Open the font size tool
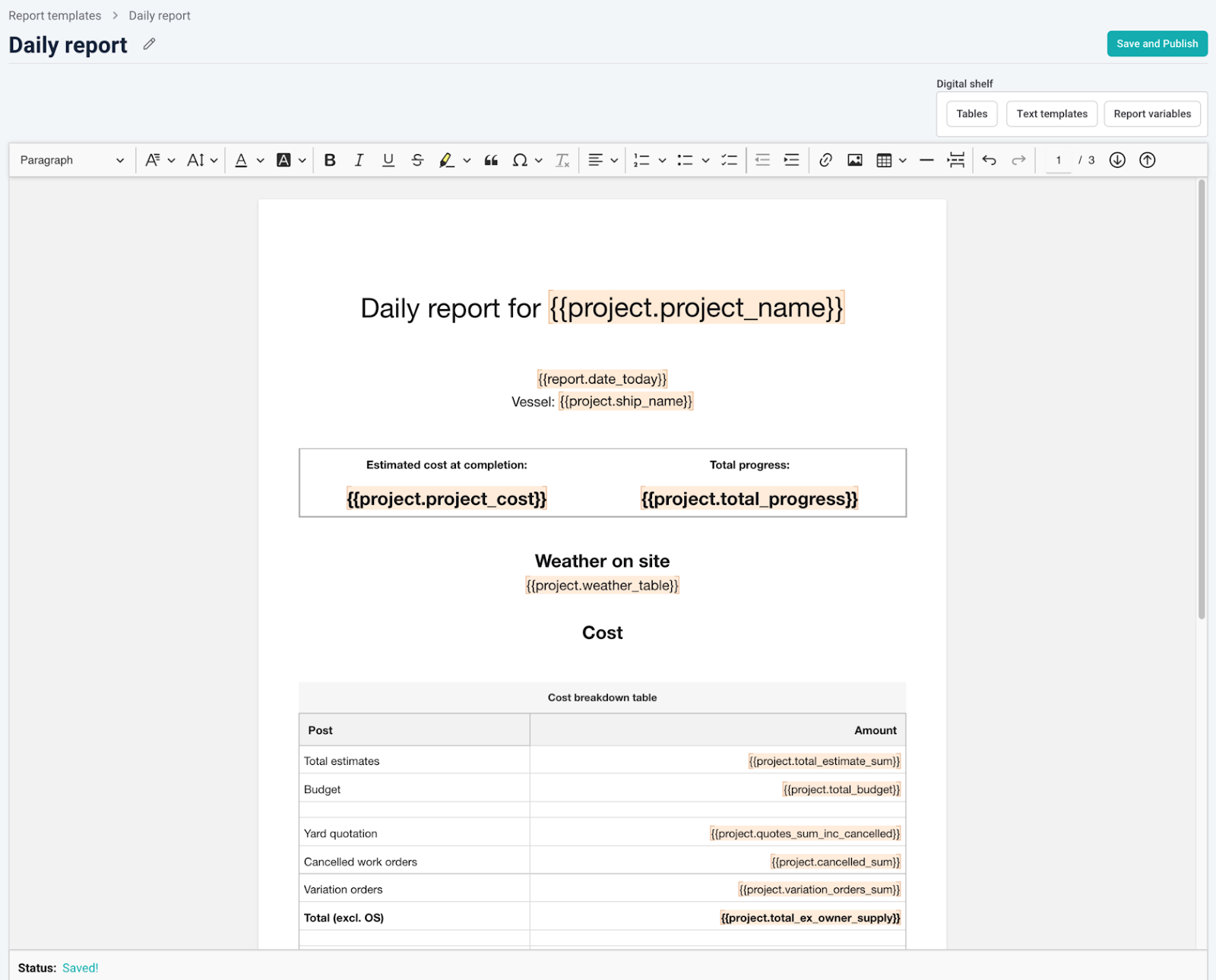 (x=195, y=160)
